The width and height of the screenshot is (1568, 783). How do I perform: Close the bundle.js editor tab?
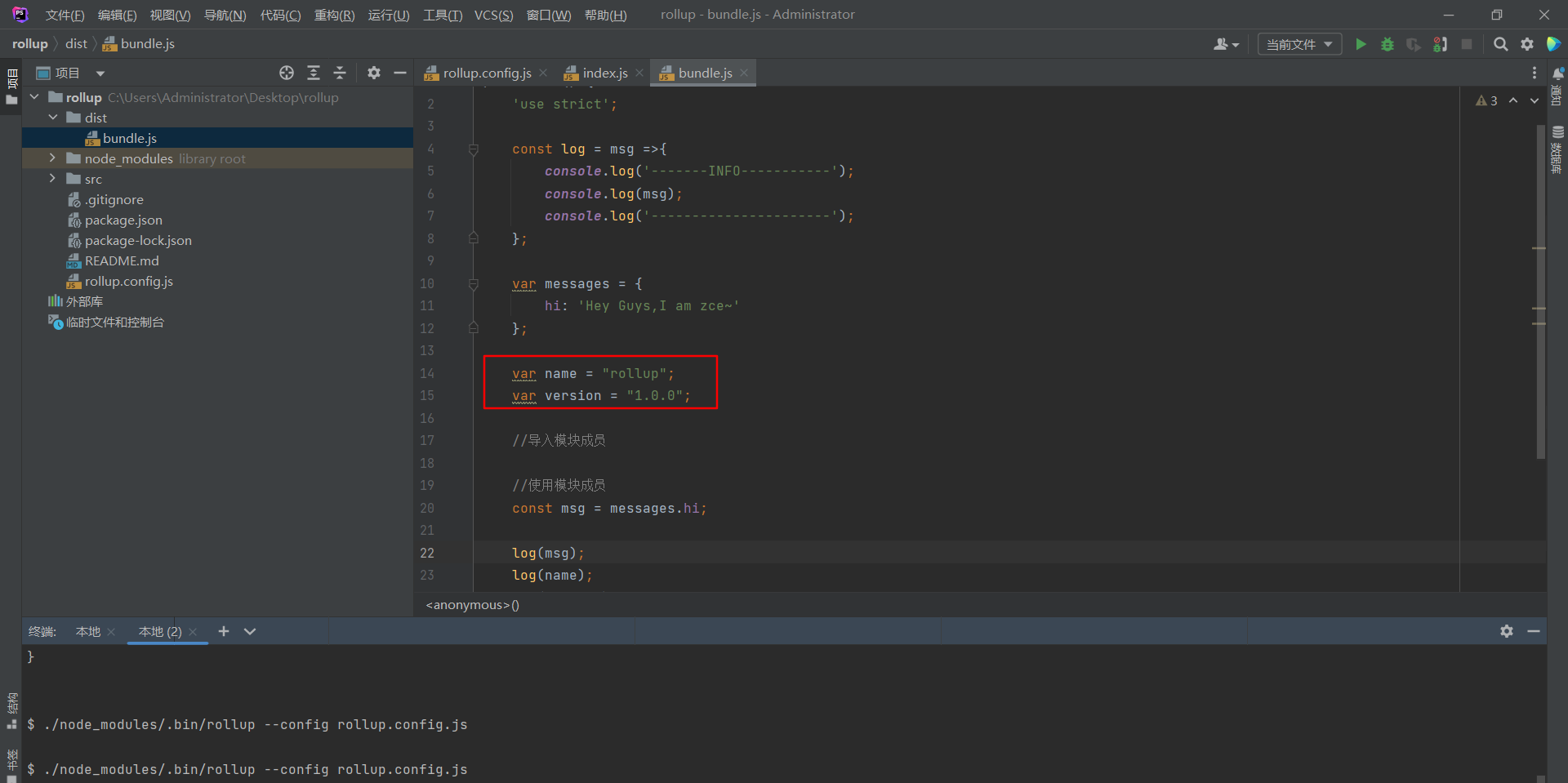744,73
